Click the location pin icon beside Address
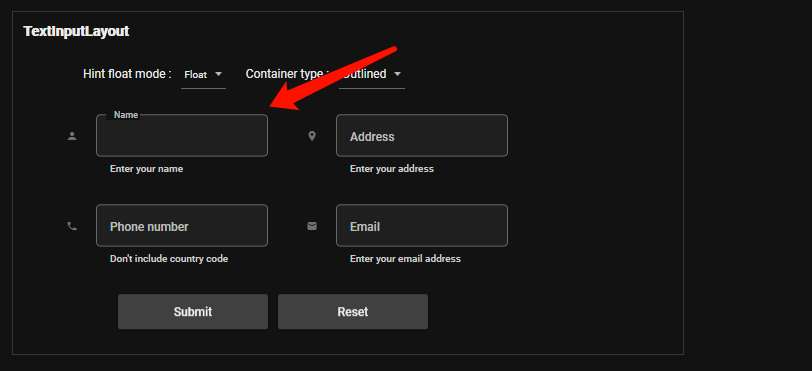This screenshot has height=371, width=812. (312, 136)
